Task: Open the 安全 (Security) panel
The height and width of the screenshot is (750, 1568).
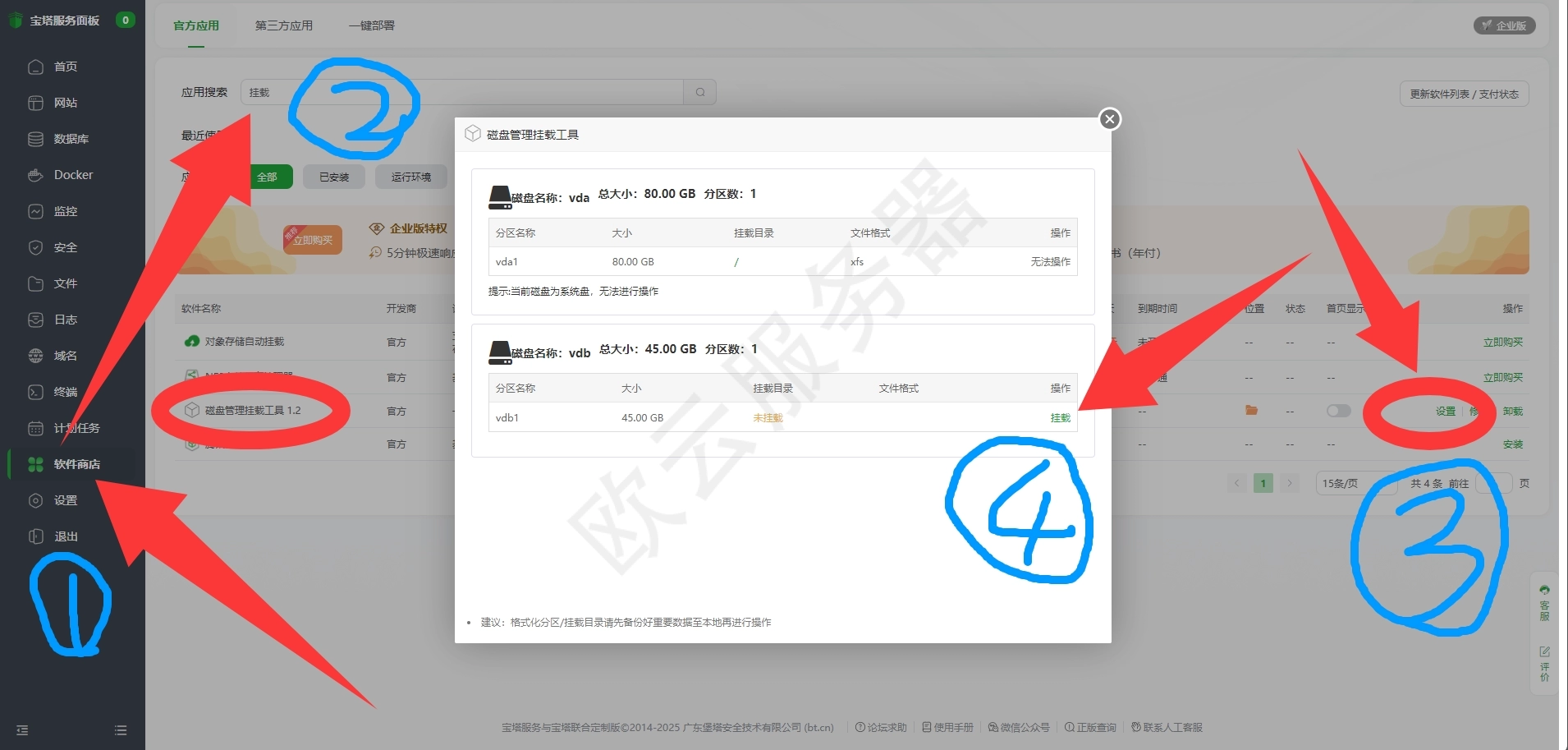Action: point(72,246)
